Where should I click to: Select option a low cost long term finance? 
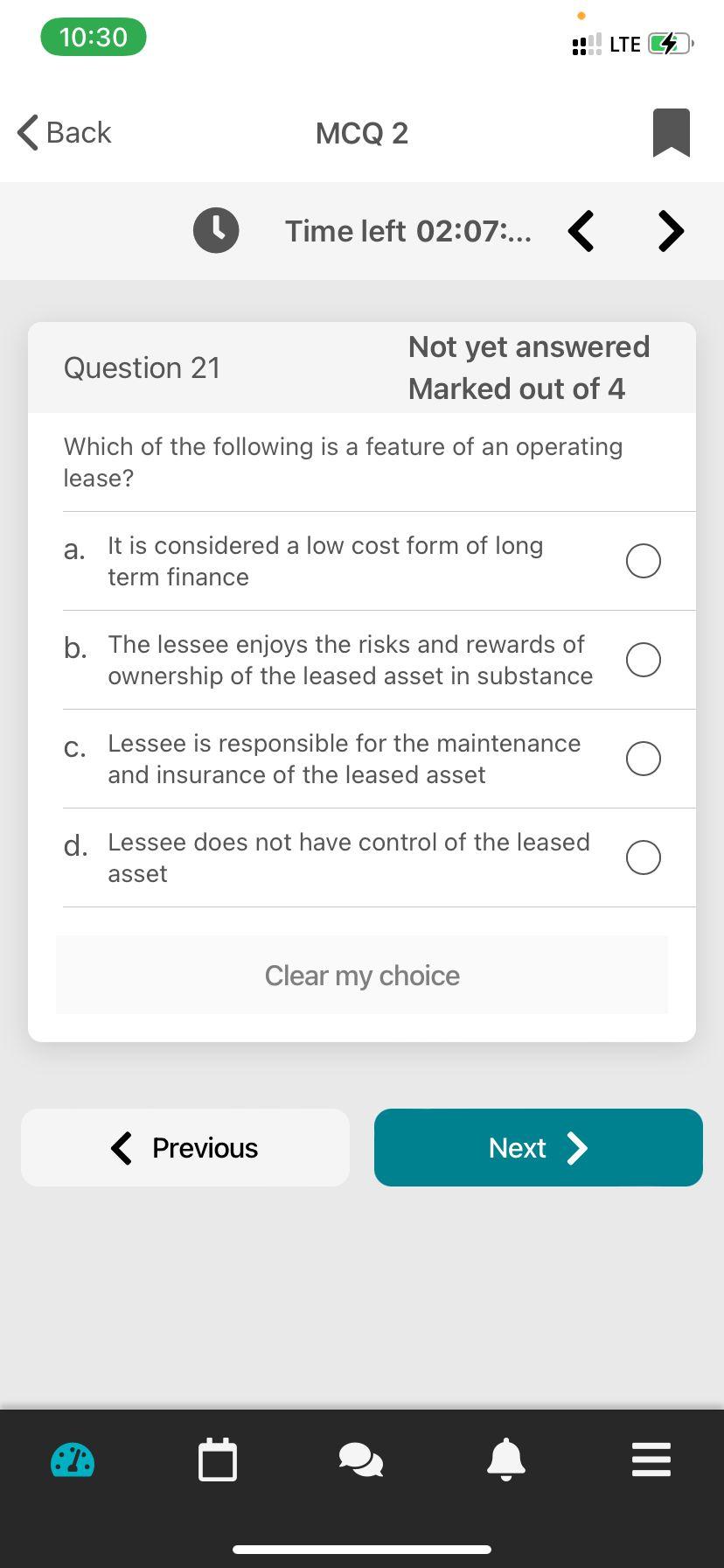click(x=643, y=561)
